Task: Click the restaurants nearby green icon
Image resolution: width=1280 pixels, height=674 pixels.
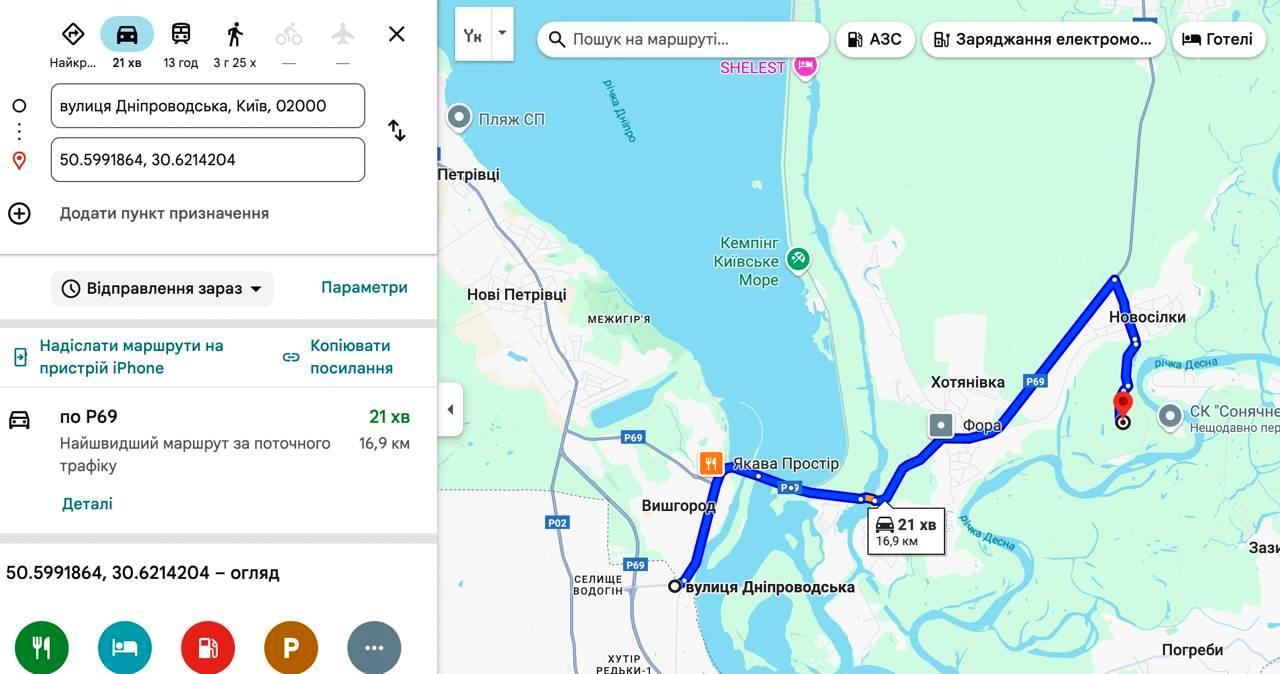Action: [x=41, y=647]
